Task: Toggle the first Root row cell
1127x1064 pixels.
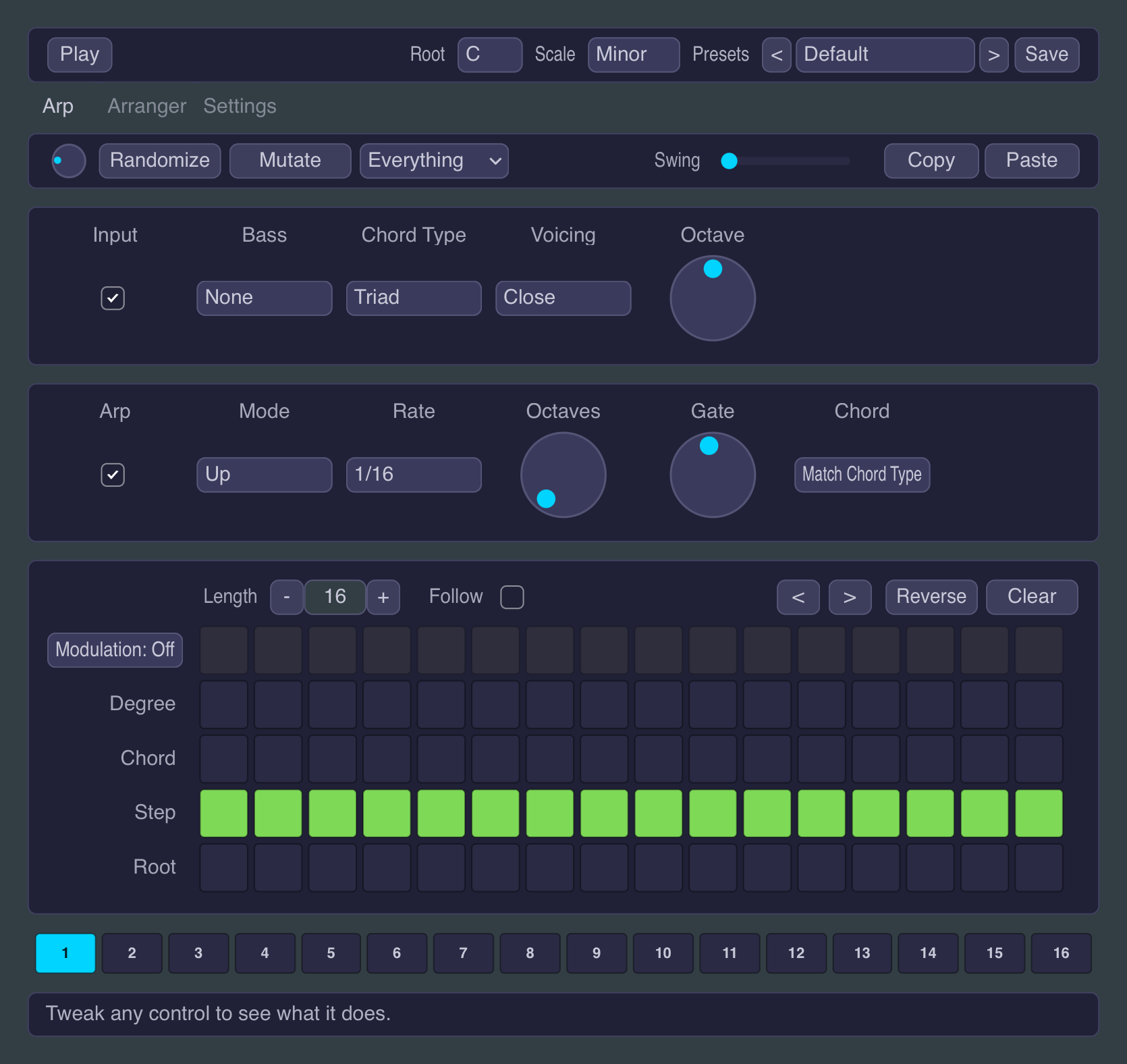Action: (224, 868)
